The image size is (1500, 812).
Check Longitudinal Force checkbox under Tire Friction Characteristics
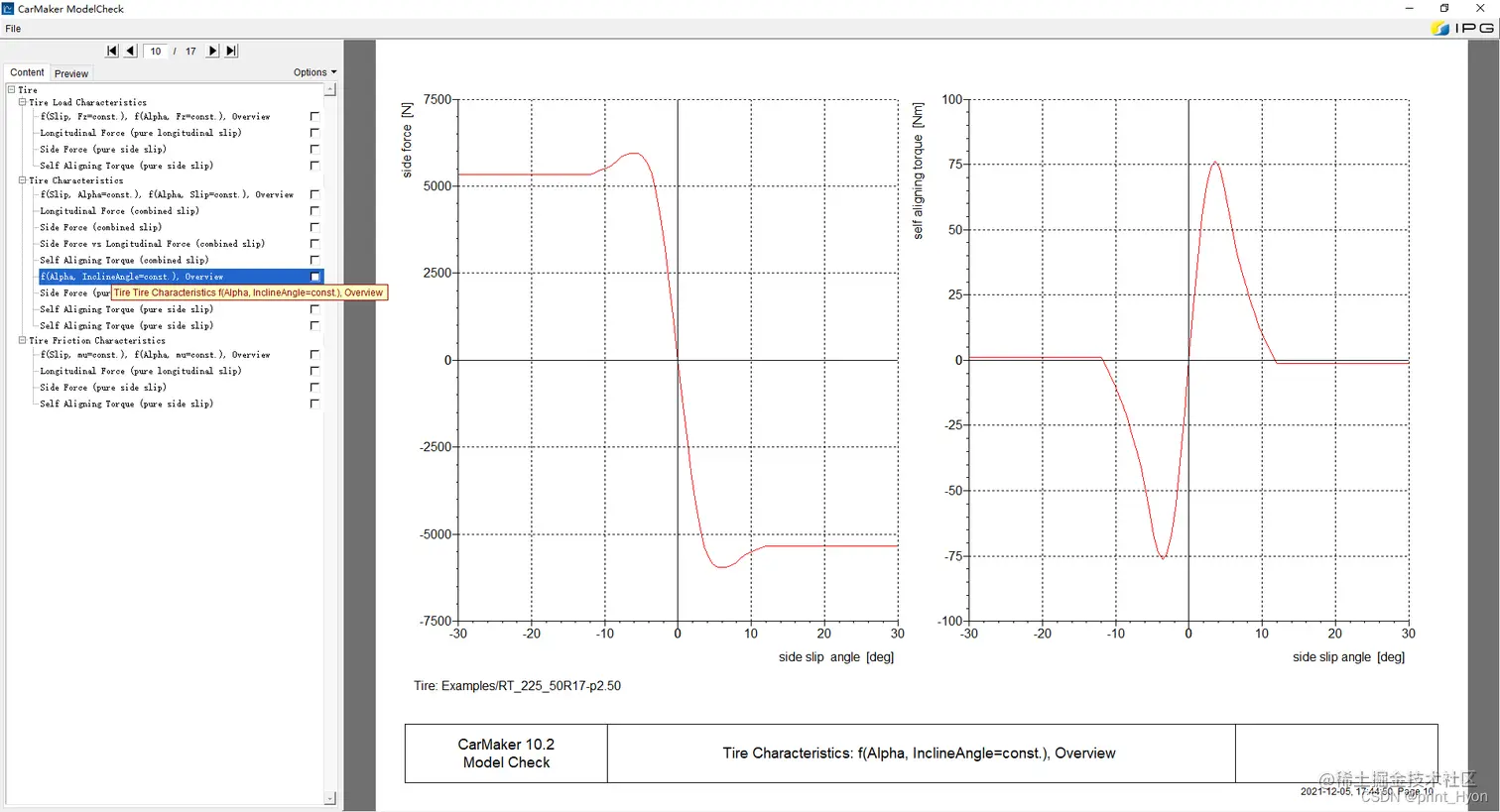coord(314,371)
